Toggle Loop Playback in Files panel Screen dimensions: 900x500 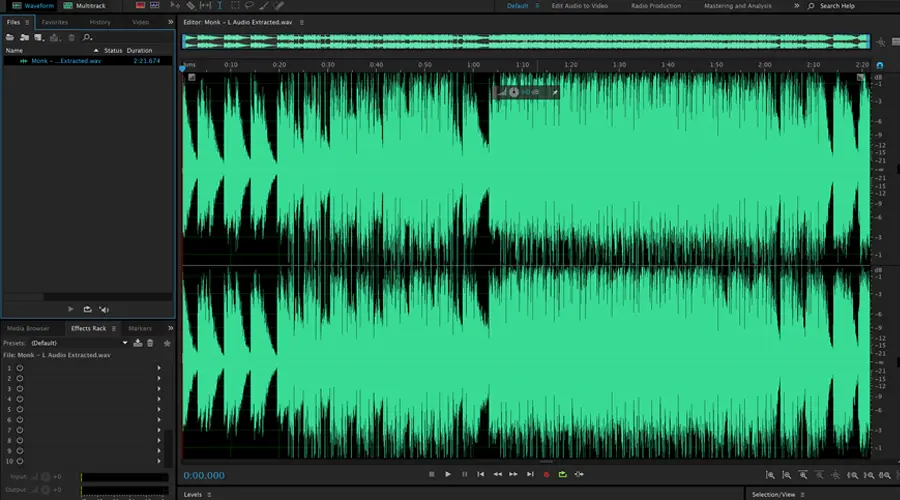(87, 309)
